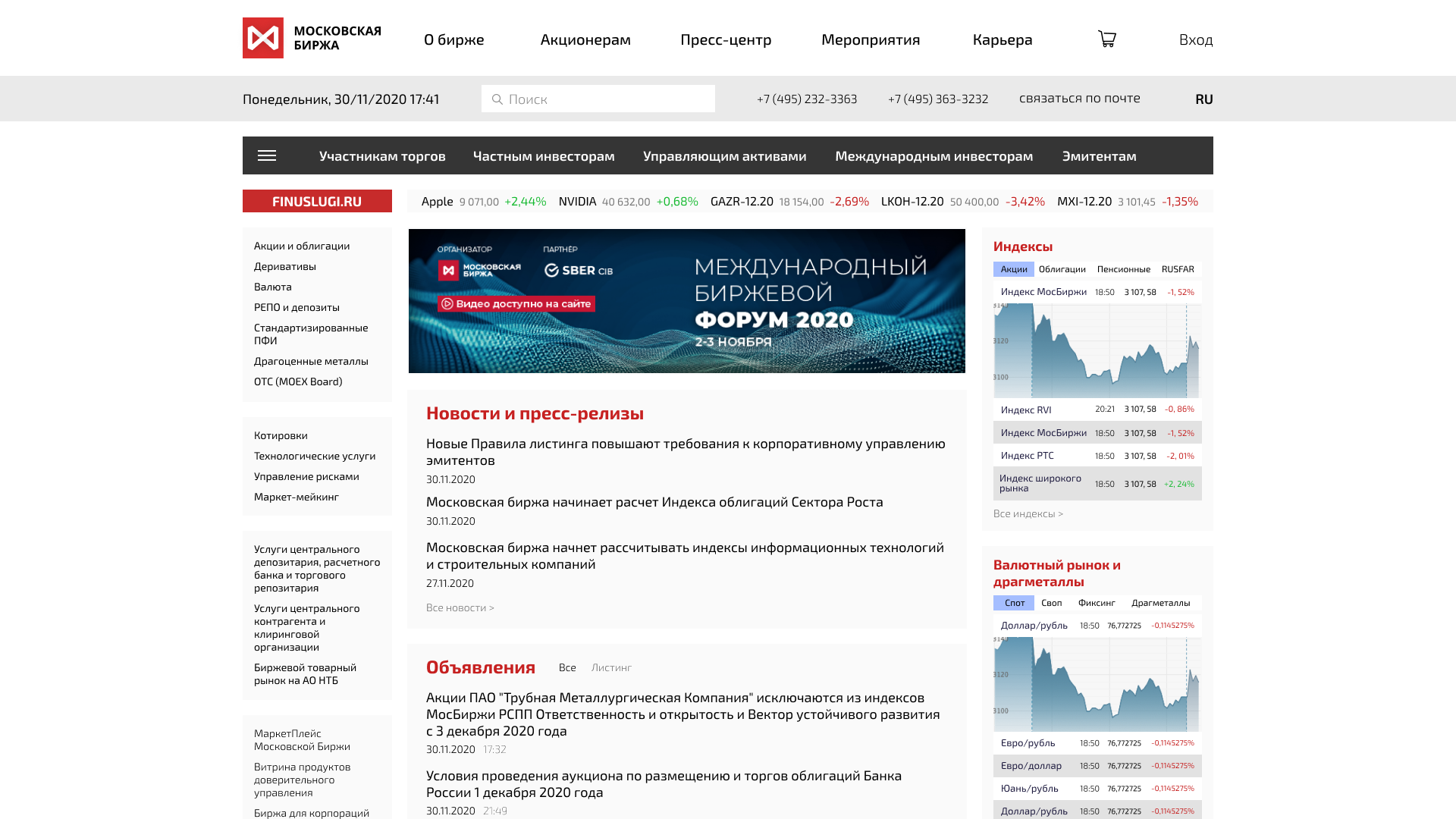Viewport: 1456px width, 819px height.
Task: Open 'Международным инвесторам' section
Action: click(x=934, y=156)
